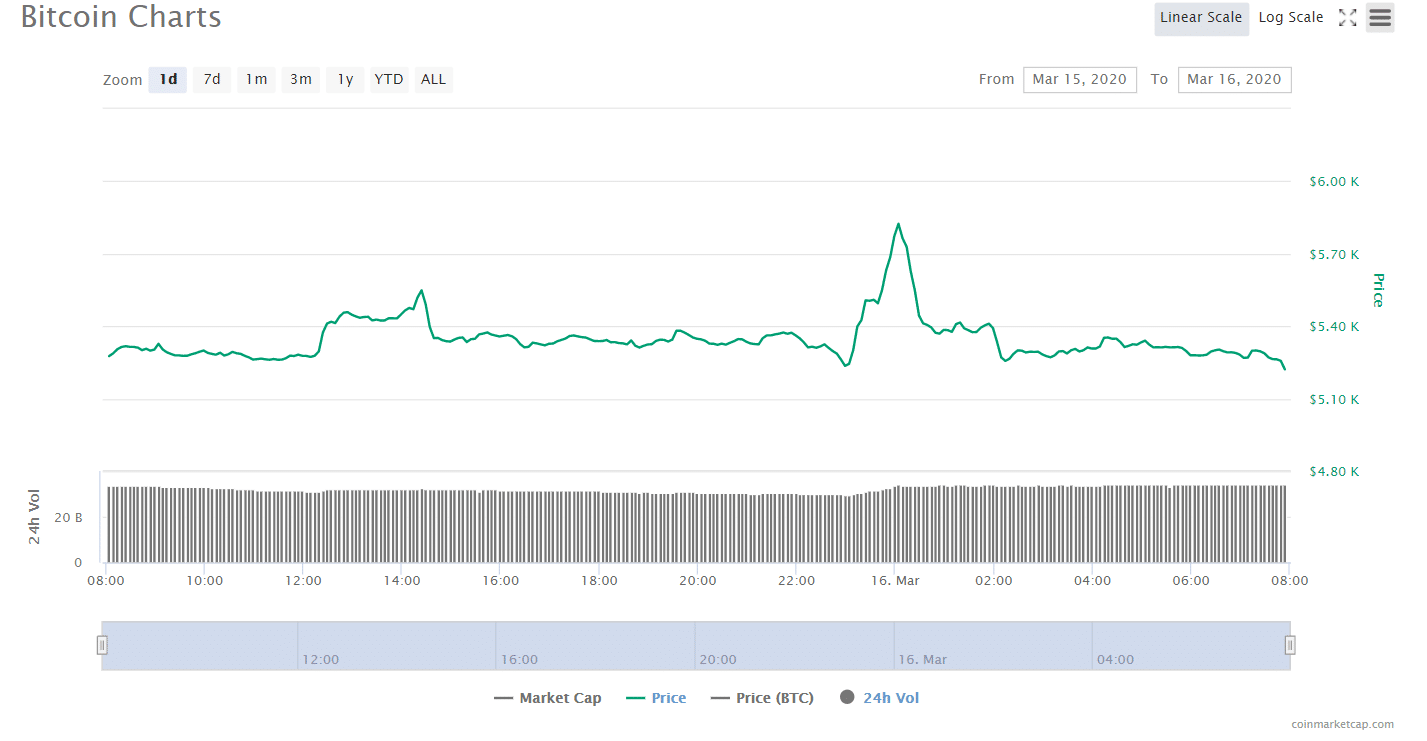1427x741 pixels.
Task: Edit the From date field
Action: click(1079, 80)
